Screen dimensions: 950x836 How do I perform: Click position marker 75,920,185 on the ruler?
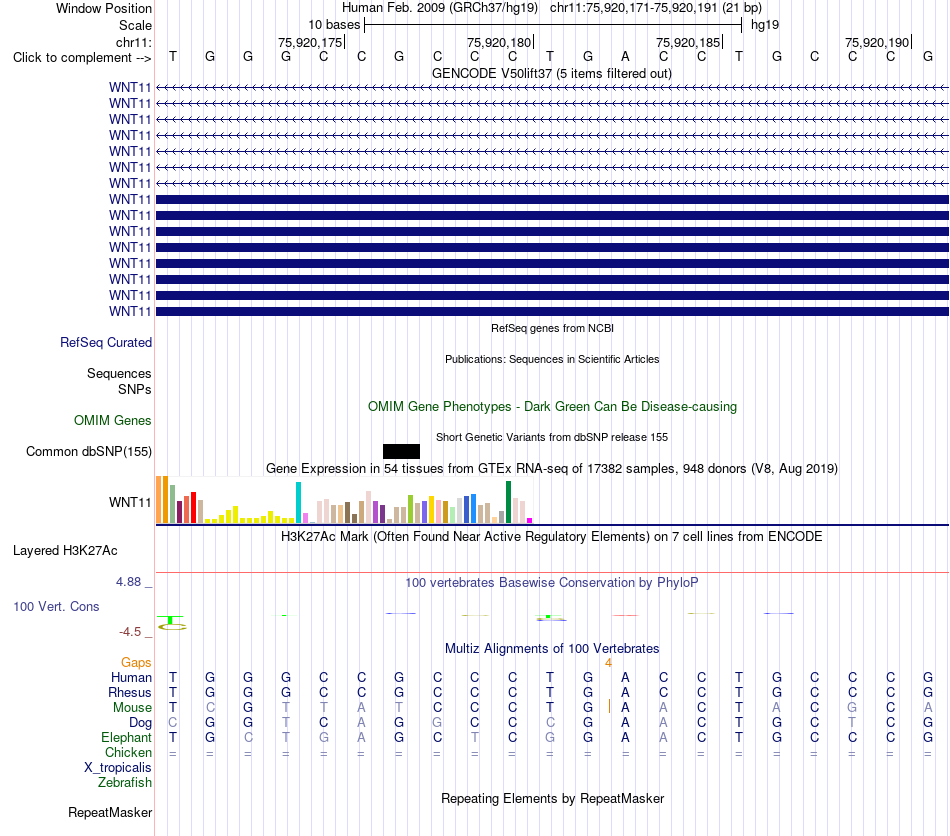coord(688,42)
